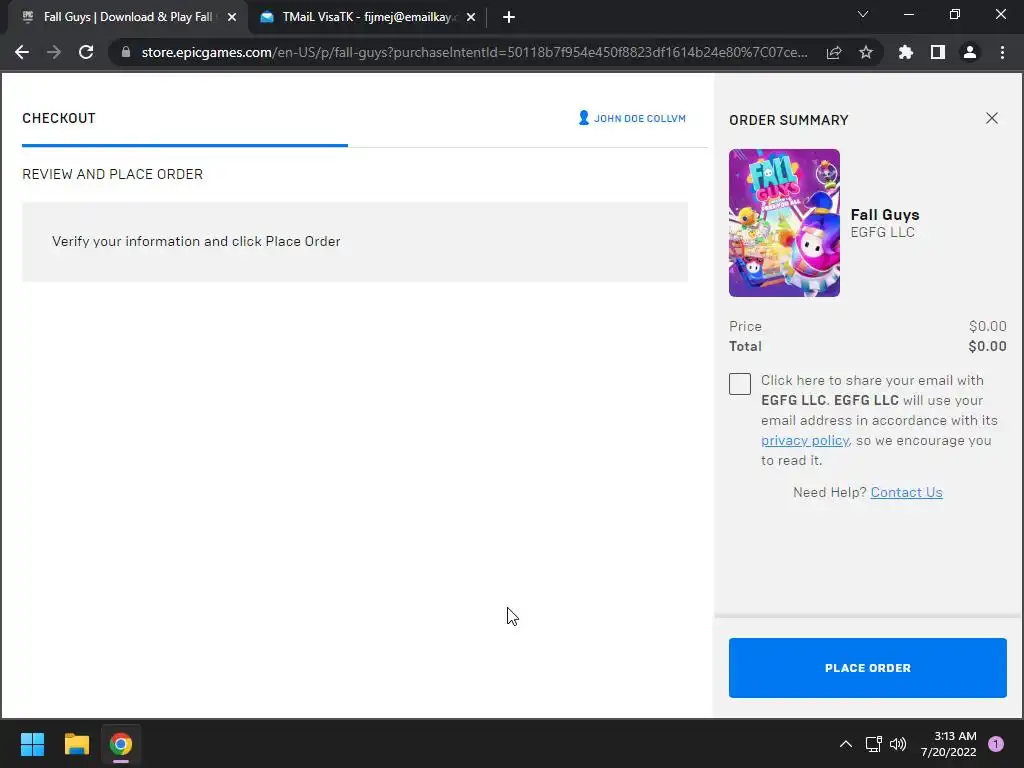Click the Chrome taskbar icon

(x=121, y=744)
